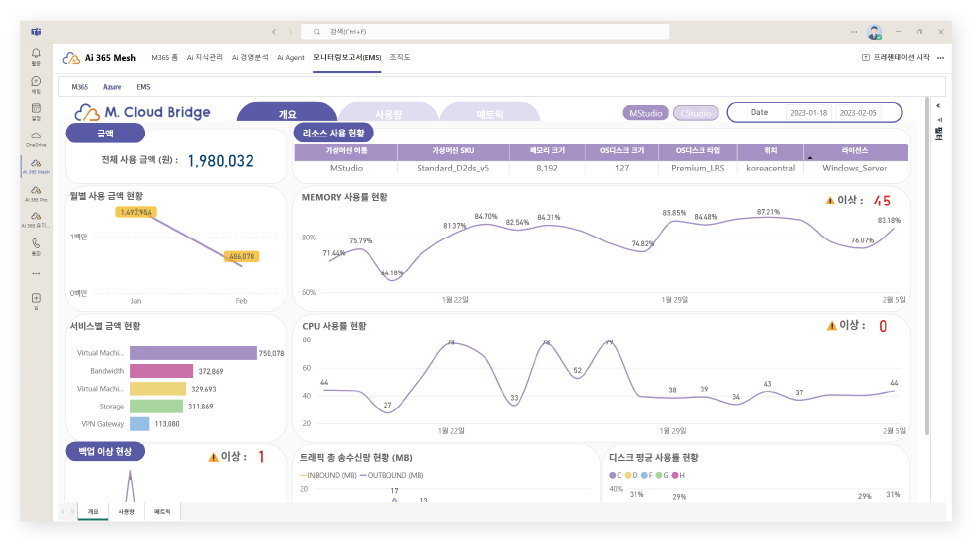Sort by the 가상머신 SKU column header
Screen dimensions: 980x550
tap(453, 151)
